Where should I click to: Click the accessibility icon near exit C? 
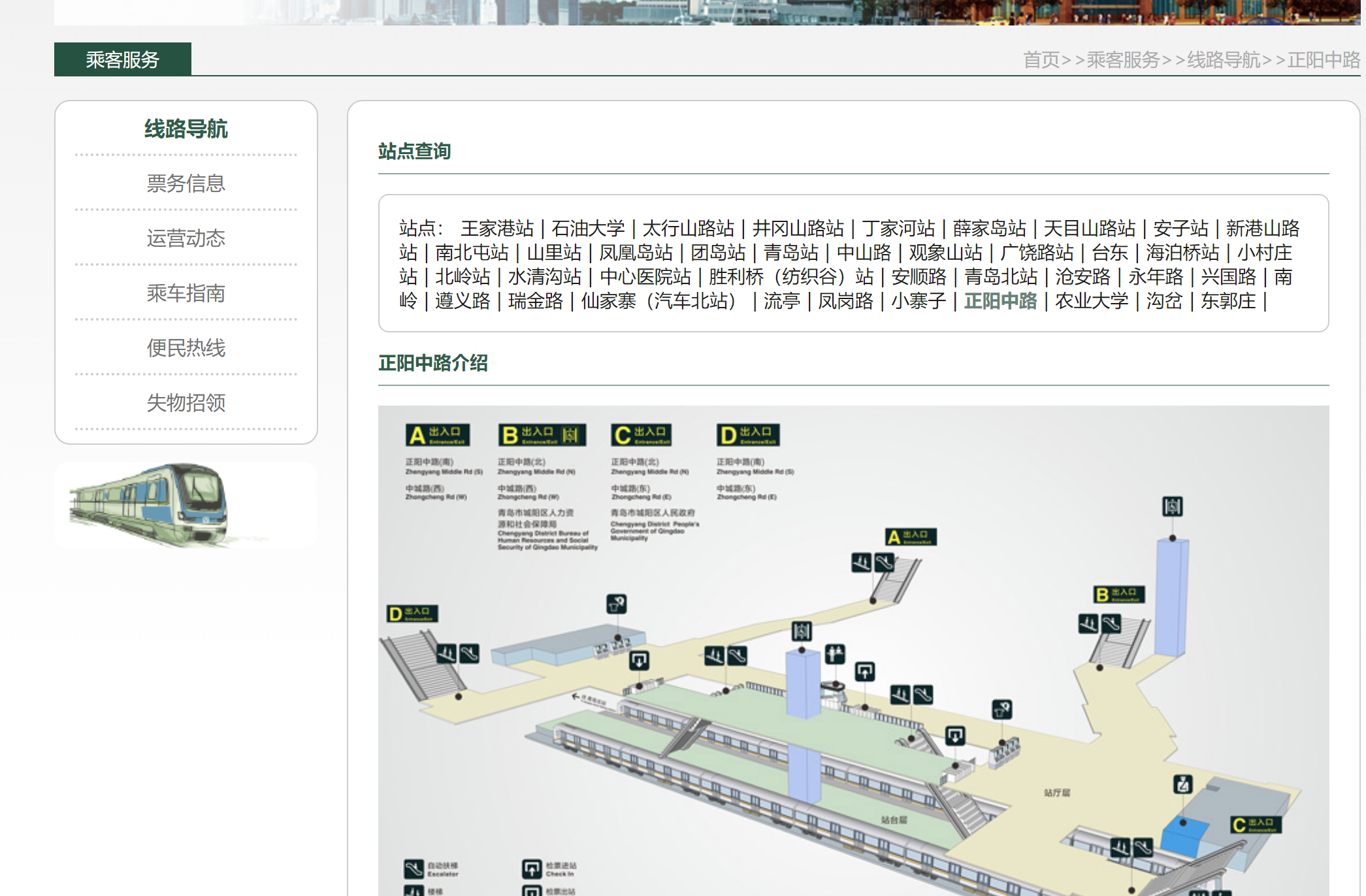click(1183, 784)
